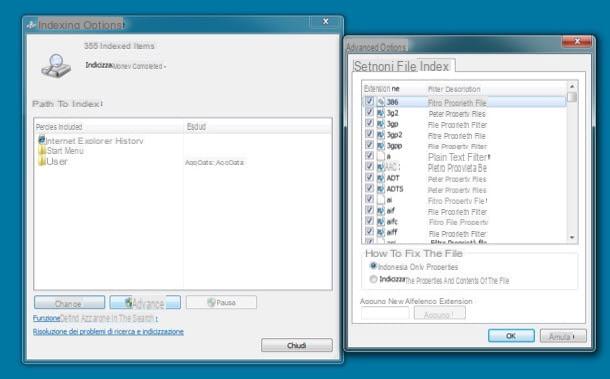Viewport: 610px width, 379px height.
Task: Click the 3gp media file icon
Action: pos(380,124)
